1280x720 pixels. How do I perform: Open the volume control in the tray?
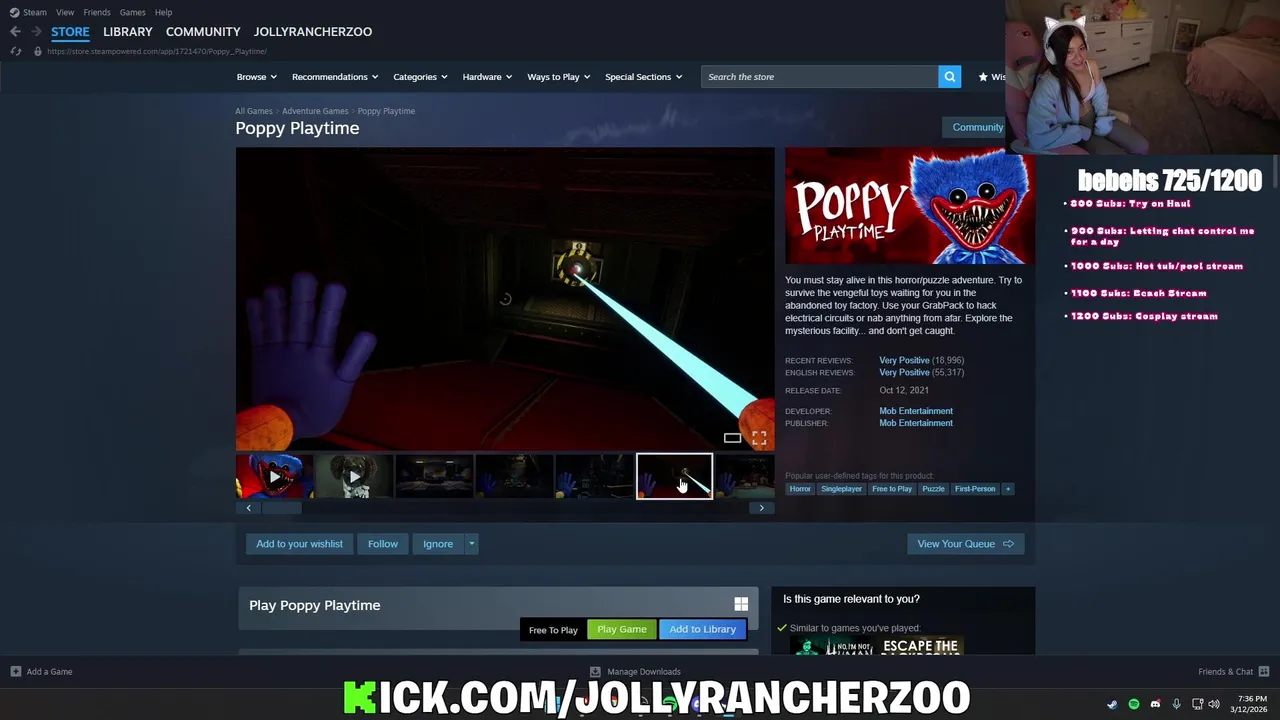point(1214,704)
